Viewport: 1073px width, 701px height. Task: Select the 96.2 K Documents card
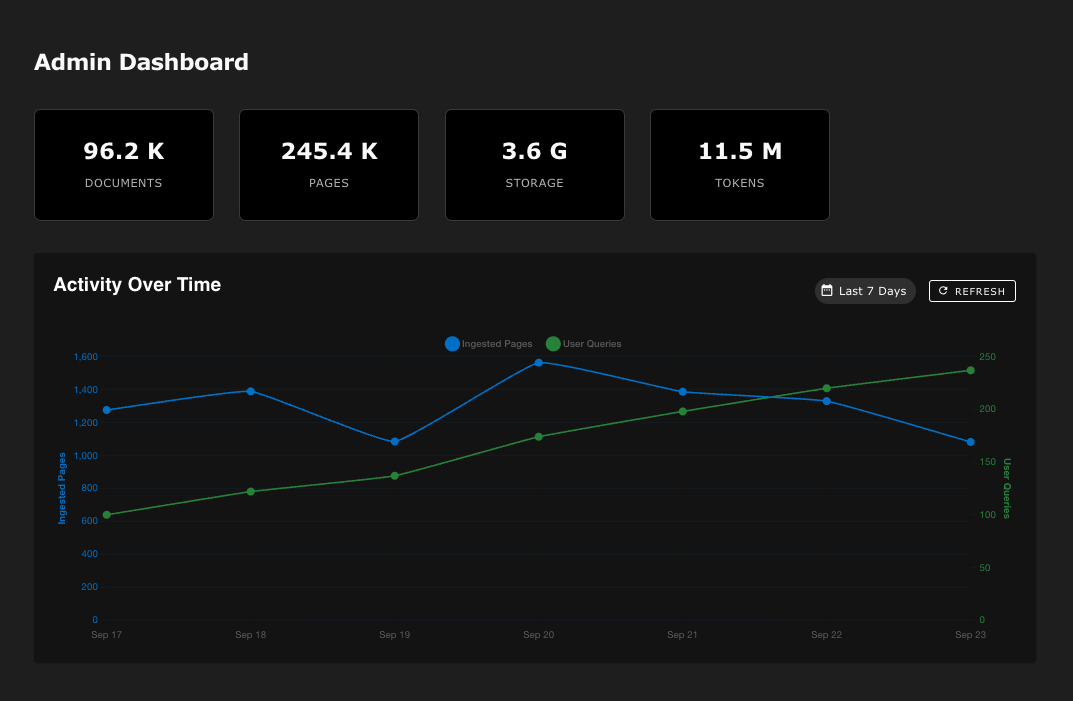[124, 165]
